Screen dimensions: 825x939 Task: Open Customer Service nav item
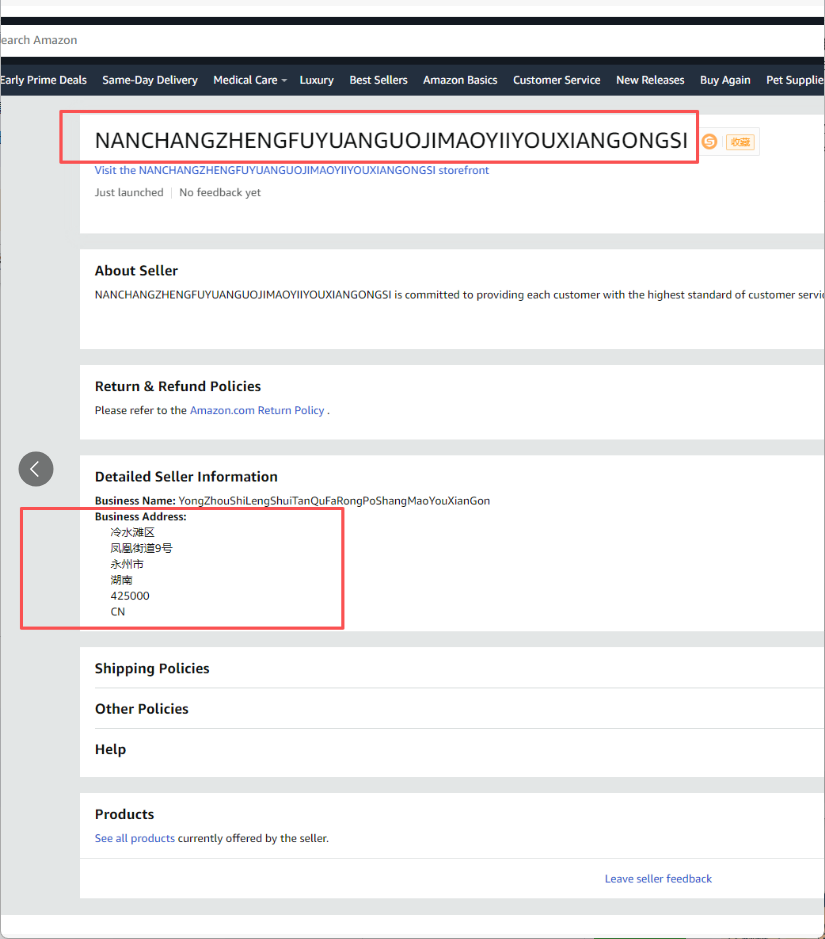coord(556,80)
